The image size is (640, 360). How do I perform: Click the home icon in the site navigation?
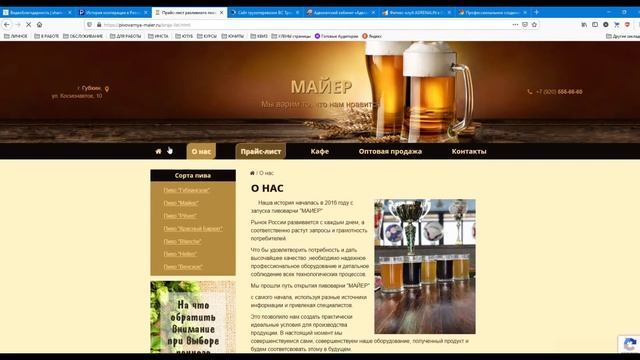pos(158,151)
